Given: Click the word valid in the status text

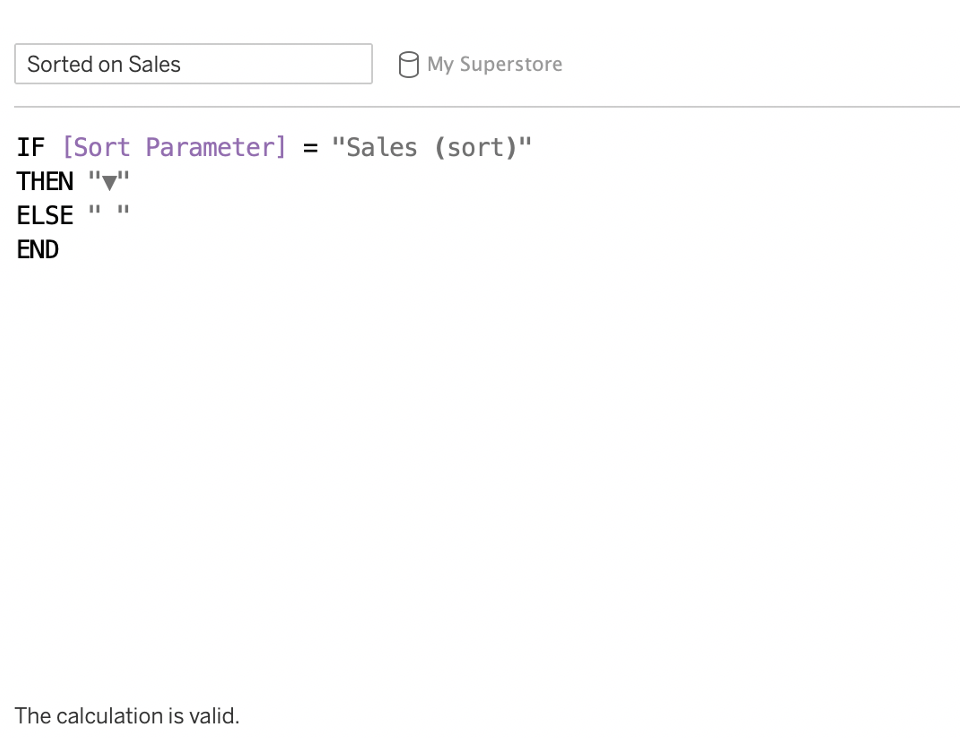Looking at the screenshot, I should click(x=214, y=715).
